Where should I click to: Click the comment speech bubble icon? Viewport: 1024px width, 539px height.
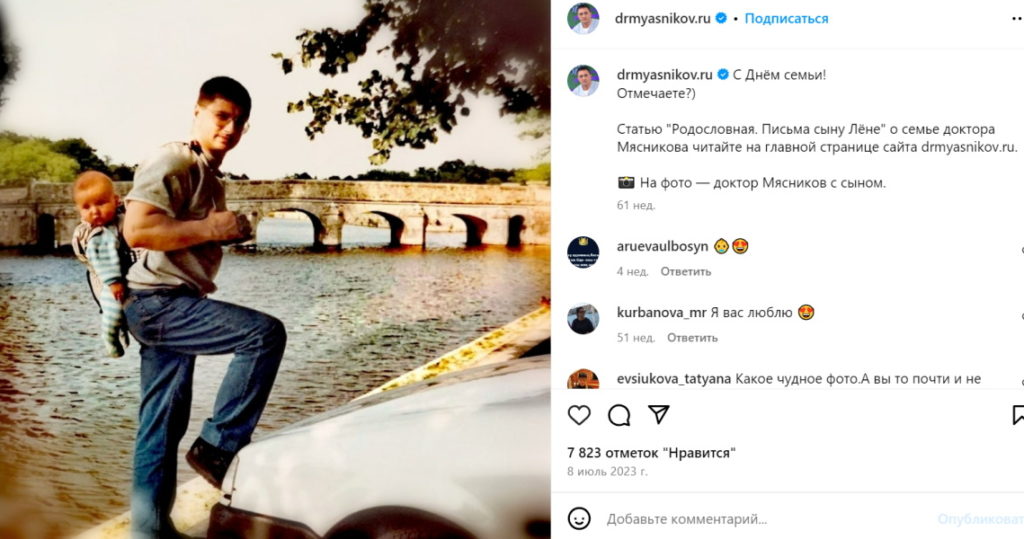pyautogui.click(x=619, y=415)
